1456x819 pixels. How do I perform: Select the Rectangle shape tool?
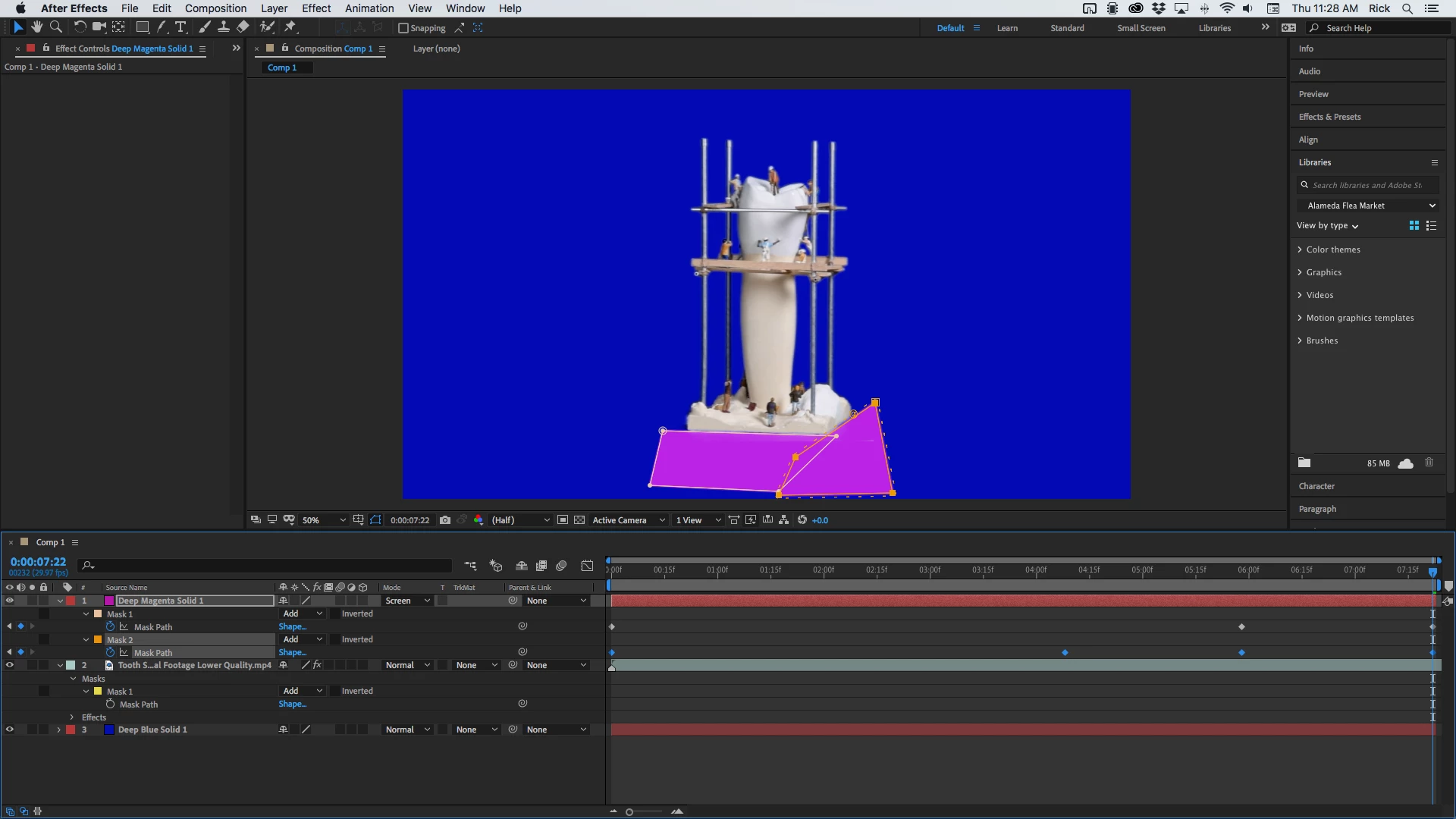(x=142, y=27)
